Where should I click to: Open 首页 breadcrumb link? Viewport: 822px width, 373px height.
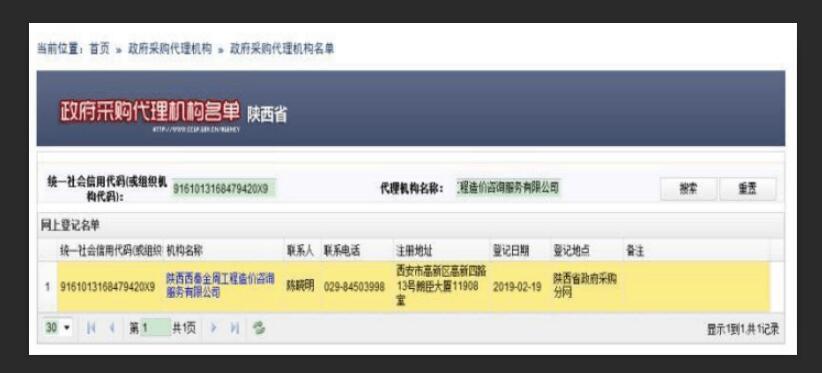[x=100, y=49]
